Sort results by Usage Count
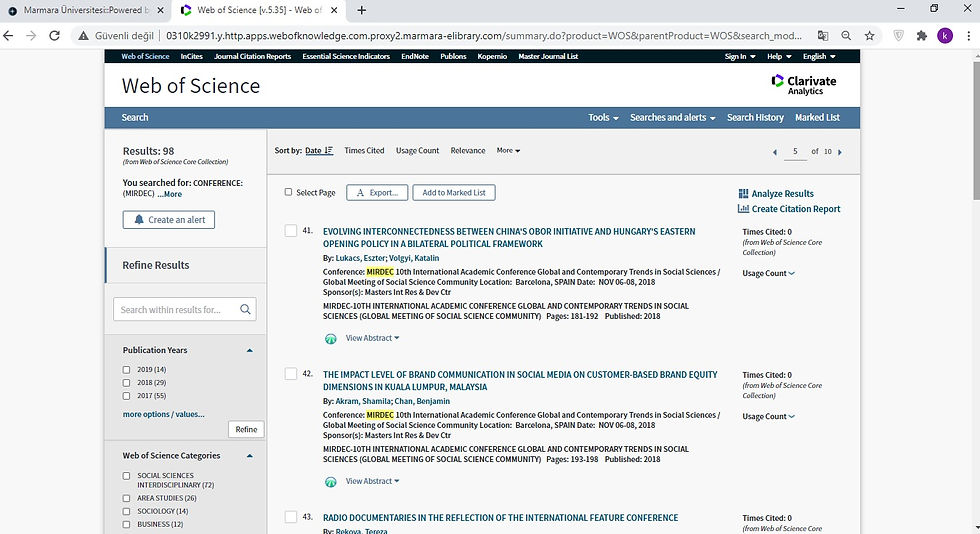980x534 pixels. pyautogui.click(x=417, y=151)
